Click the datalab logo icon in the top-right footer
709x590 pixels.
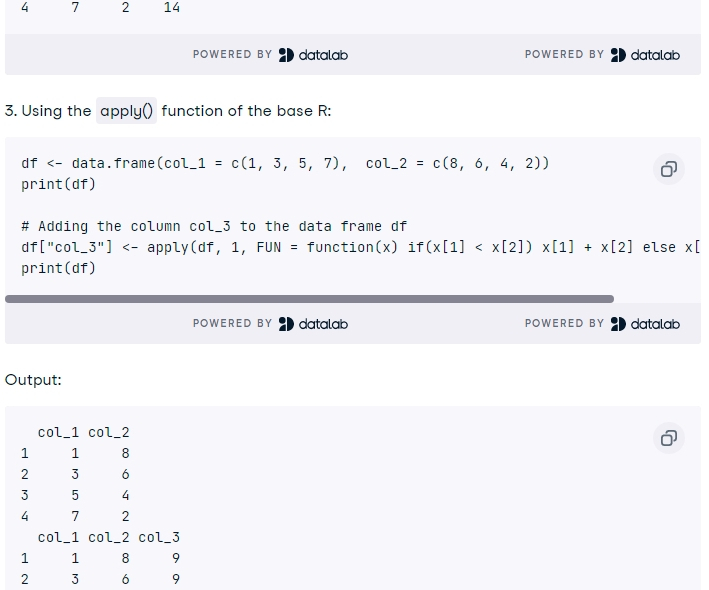click(618, 55)
